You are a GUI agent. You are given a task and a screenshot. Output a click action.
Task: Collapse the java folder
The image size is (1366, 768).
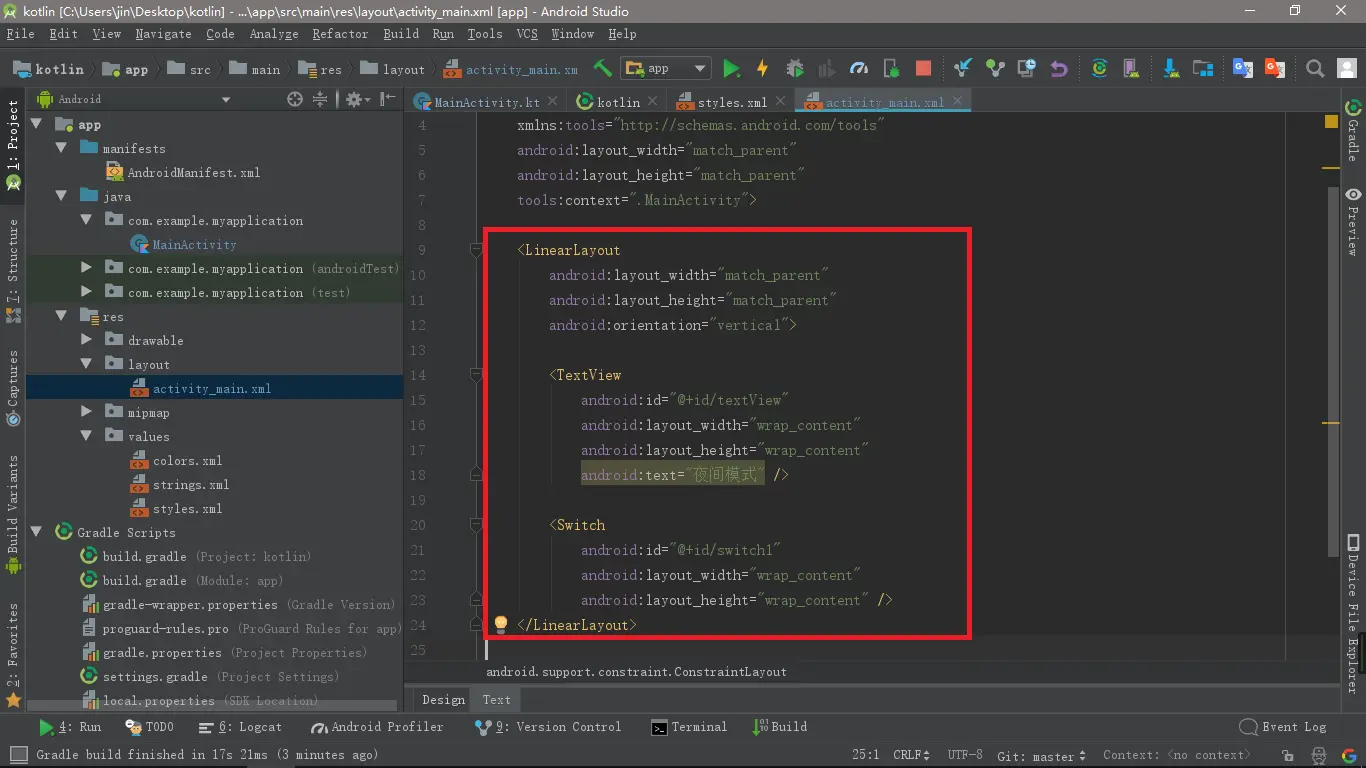(x=61, y=196)
